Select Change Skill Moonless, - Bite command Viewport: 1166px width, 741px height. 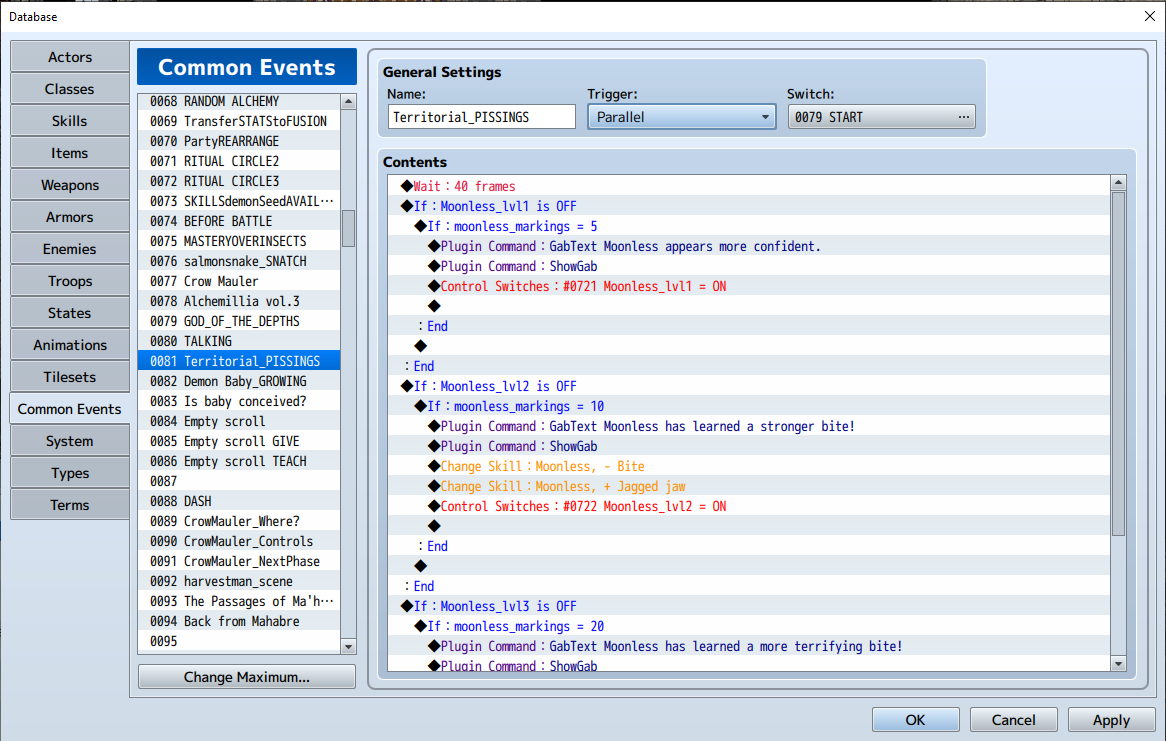coord(750,466)
